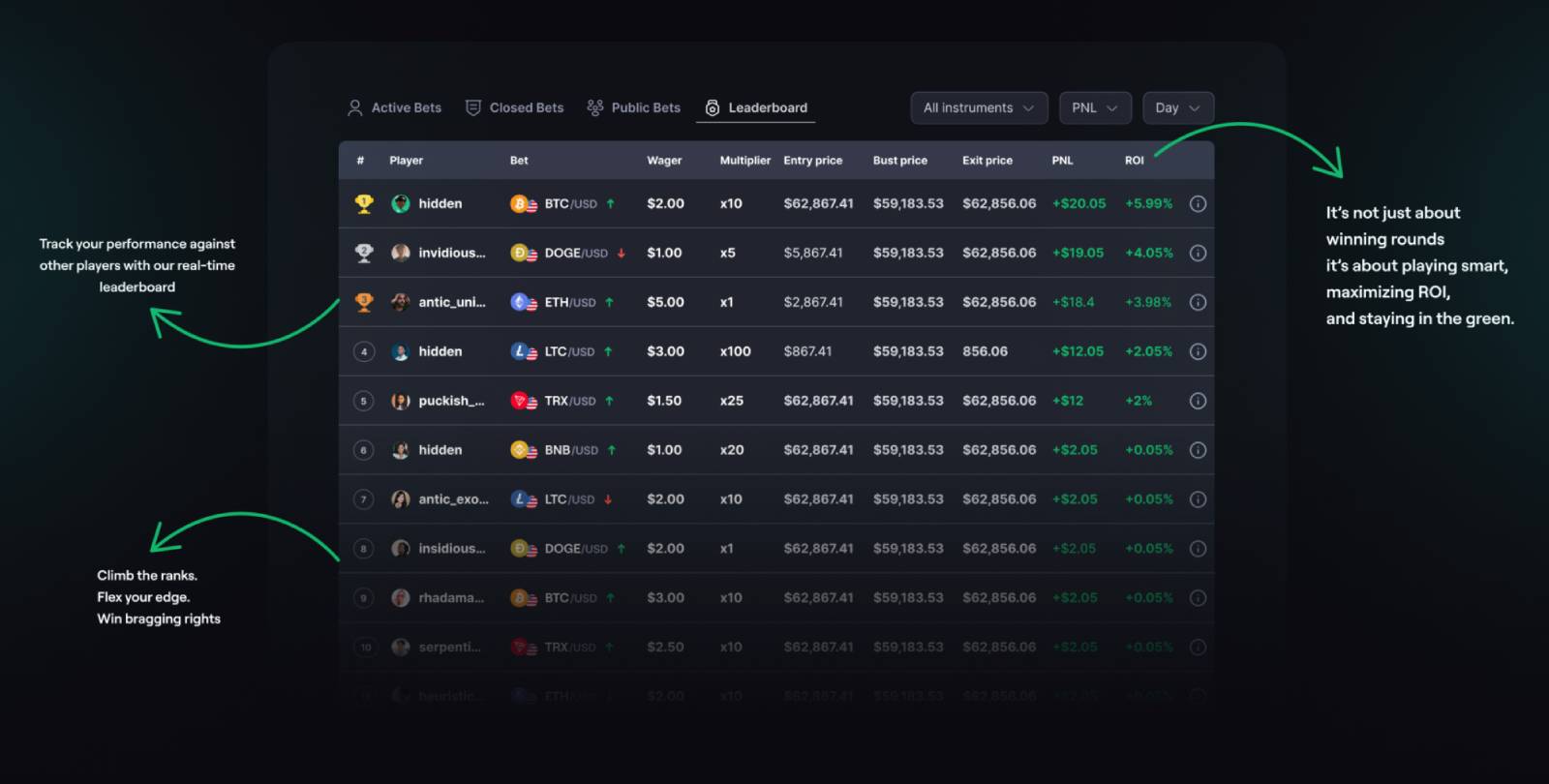Click the PNL column header
This screenshot has height=784, width=1549.
click(x=1062, y=161)
